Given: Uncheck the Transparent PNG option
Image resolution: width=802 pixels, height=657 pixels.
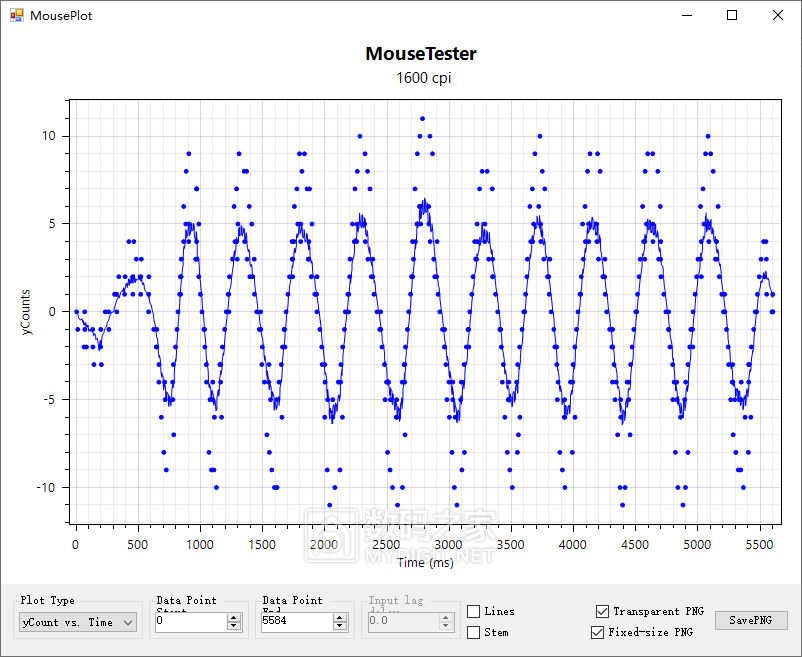Looking at the screenshot, I should coord(603,611).
